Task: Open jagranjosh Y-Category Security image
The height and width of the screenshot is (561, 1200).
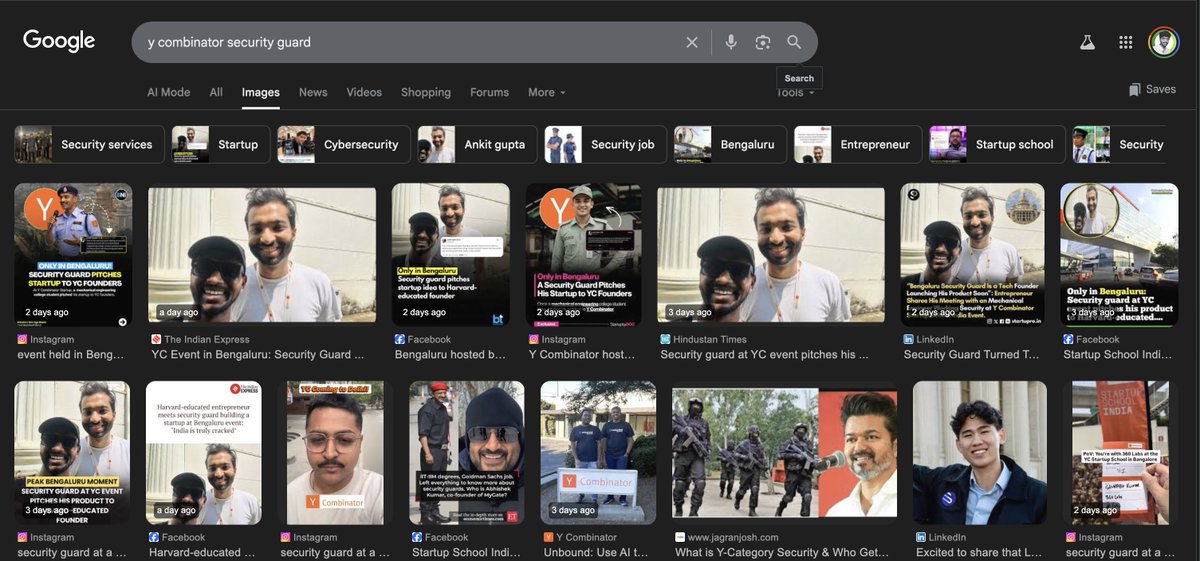Action: pyautogui.click(x=785, y=453)
